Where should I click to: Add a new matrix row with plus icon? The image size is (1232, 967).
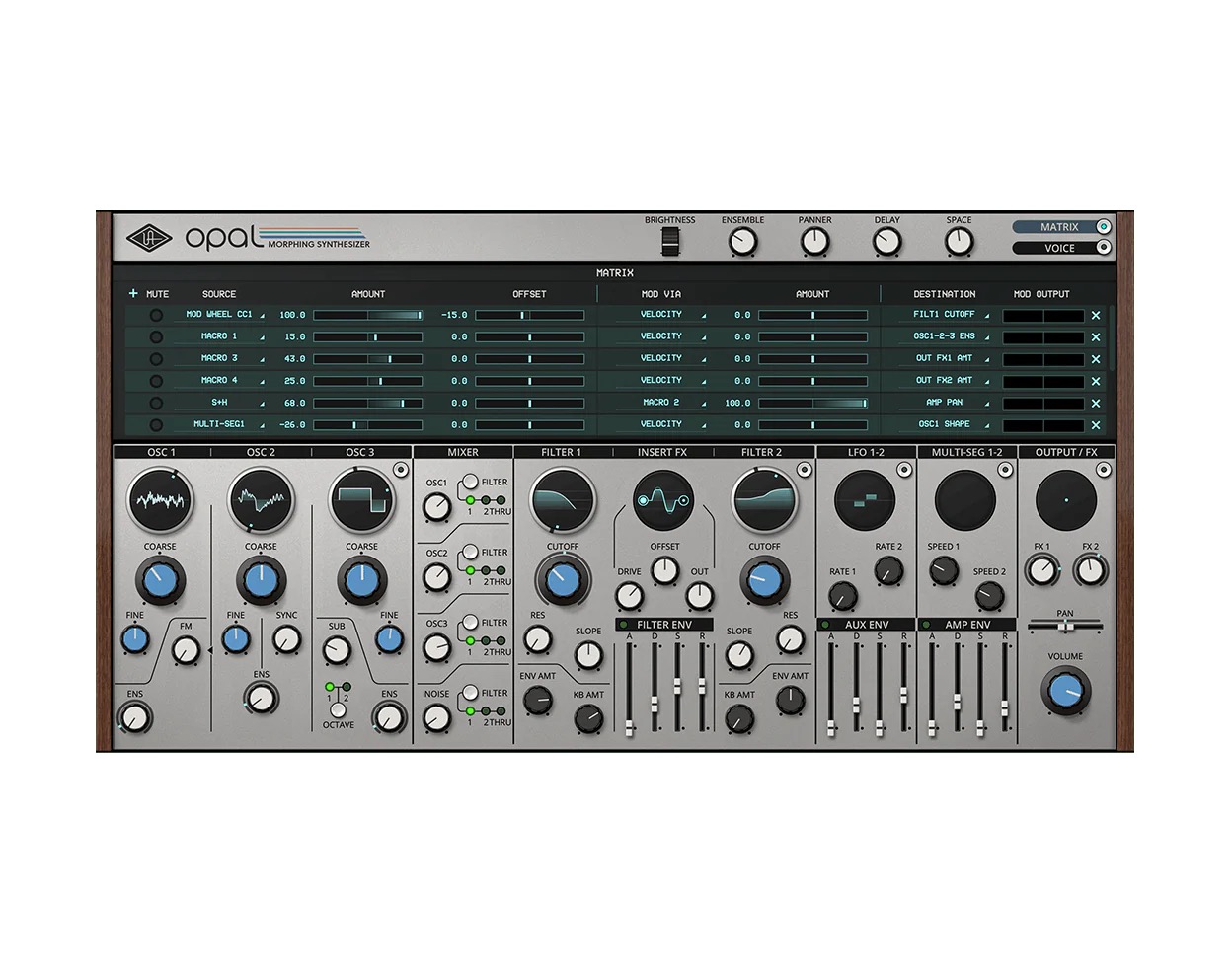(133, 293)
